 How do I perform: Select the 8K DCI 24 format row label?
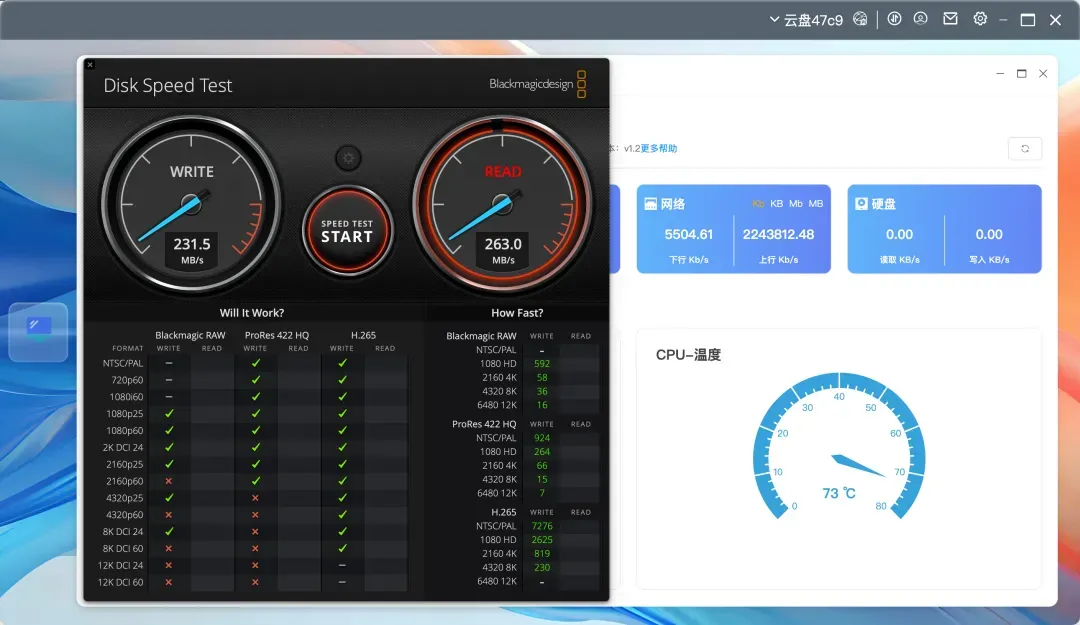pyautogui.click(x=123, y=531)
